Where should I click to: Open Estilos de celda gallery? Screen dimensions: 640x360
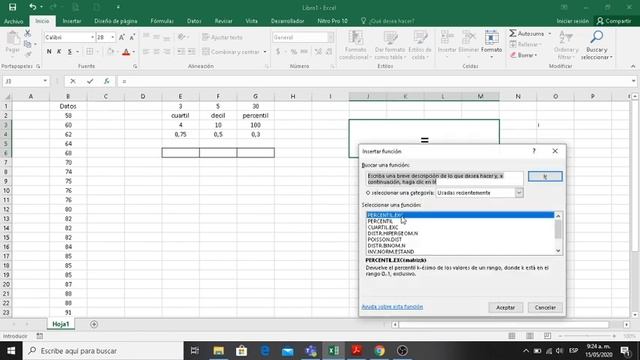click(x=420, y=45)
